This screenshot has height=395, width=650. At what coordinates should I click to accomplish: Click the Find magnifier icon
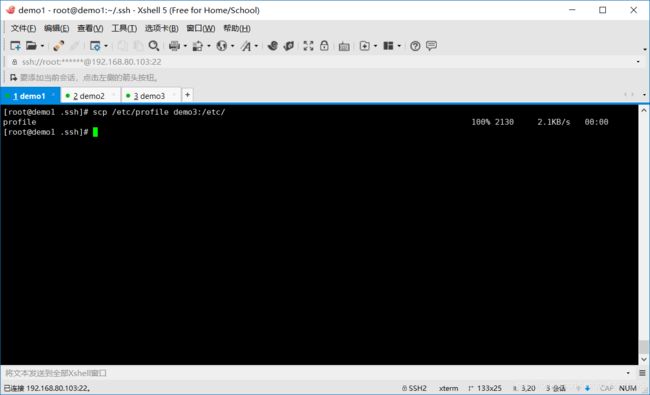point(154,46)
